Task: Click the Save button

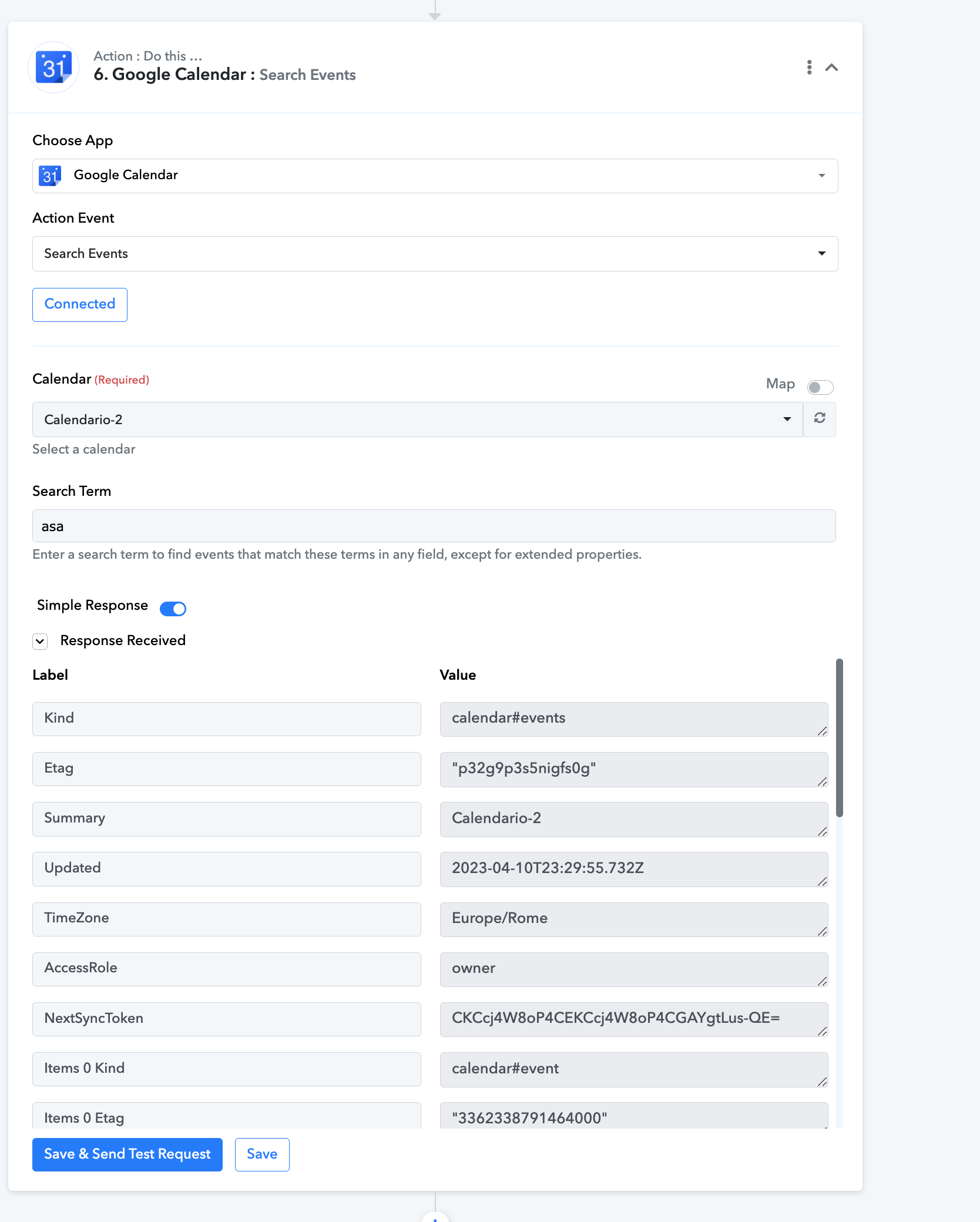Action: [262, 1154]
